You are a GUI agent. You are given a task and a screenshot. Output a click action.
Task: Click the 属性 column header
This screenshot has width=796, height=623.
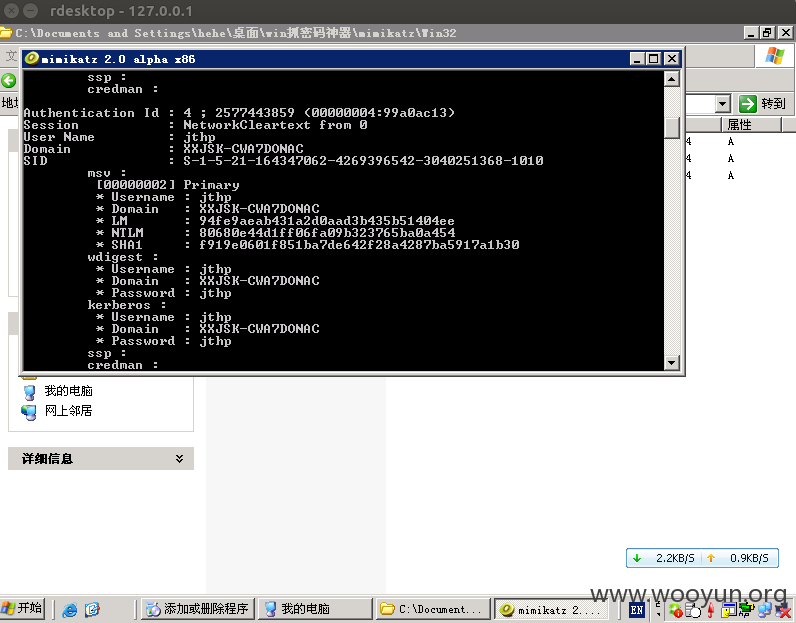[x=751, y=124]
